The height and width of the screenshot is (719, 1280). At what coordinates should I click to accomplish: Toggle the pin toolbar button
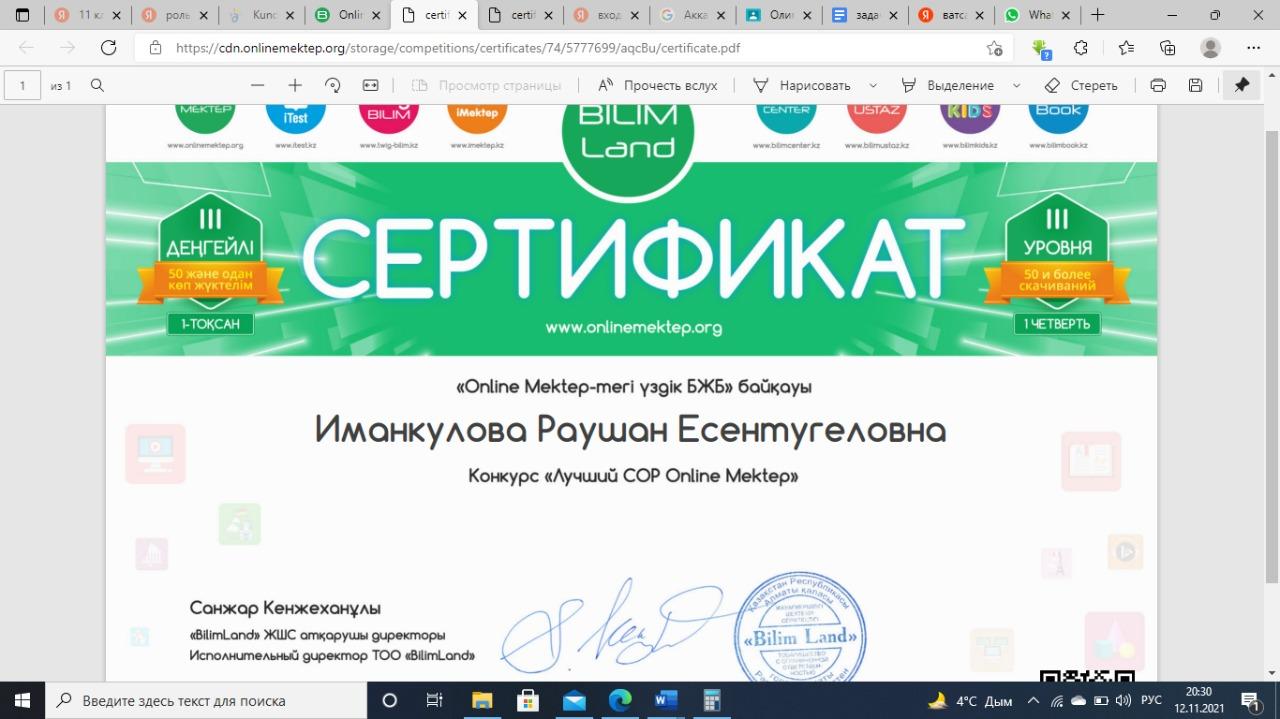(1241, 86)
